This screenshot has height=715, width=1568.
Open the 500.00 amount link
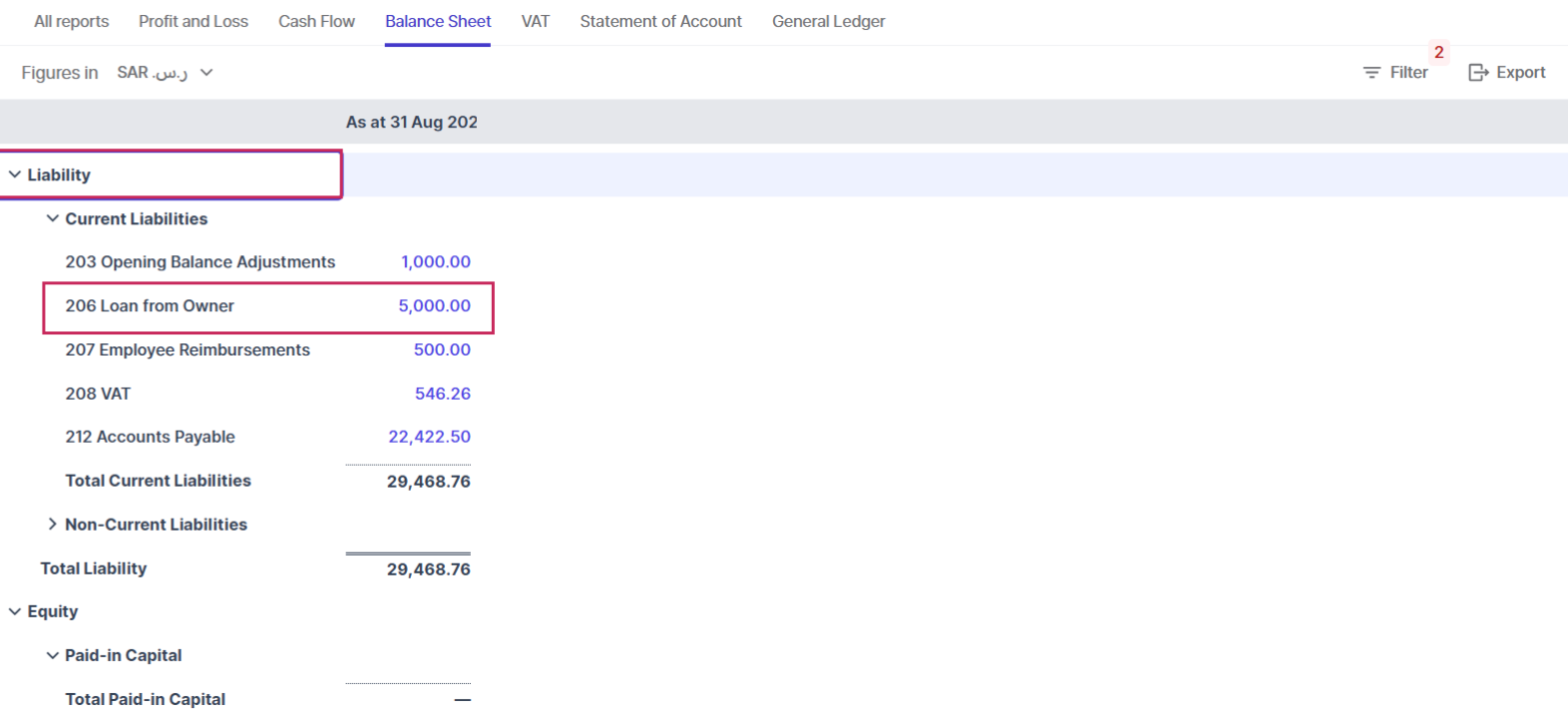(x=443, y=350)
